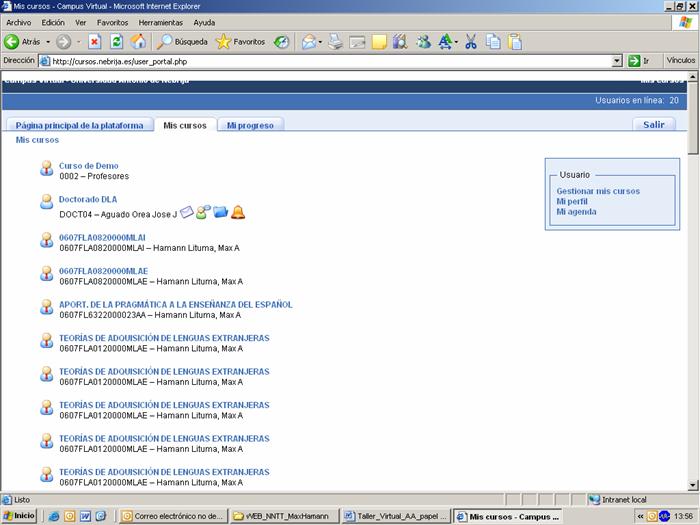
Task: Click the green Ir go button
Action: click(x=638, y=61)
